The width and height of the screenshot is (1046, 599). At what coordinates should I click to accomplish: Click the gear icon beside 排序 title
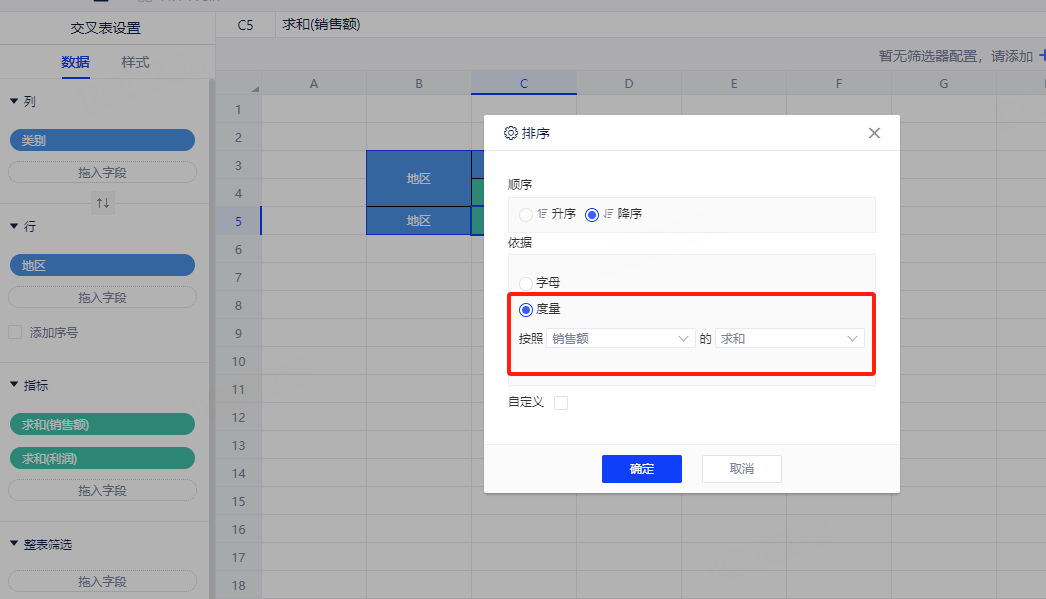pyautogui.click(x=511, y=133)
